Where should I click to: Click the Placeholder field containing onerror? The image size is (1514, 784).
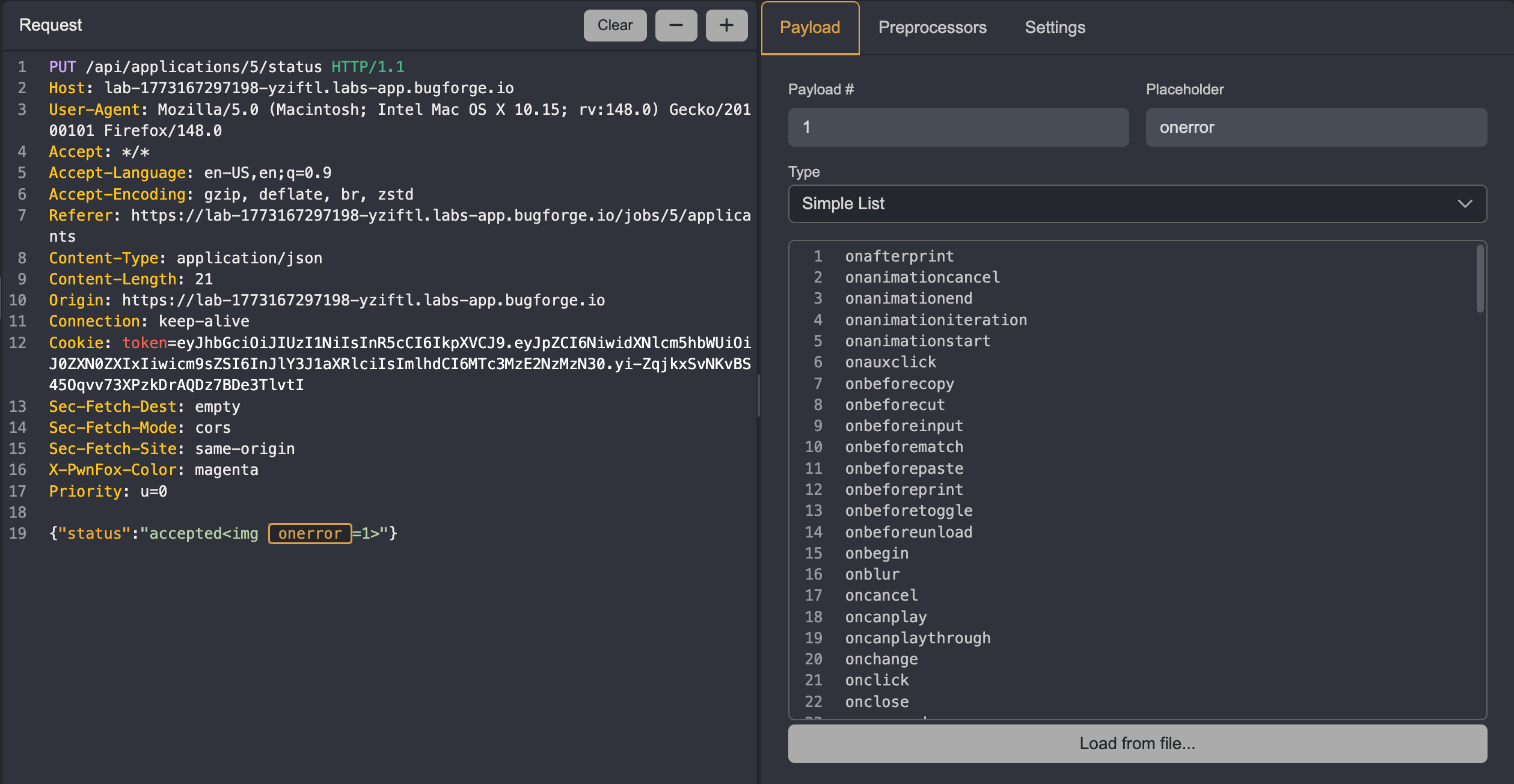pyautogui.click(x=1316, y=127)
